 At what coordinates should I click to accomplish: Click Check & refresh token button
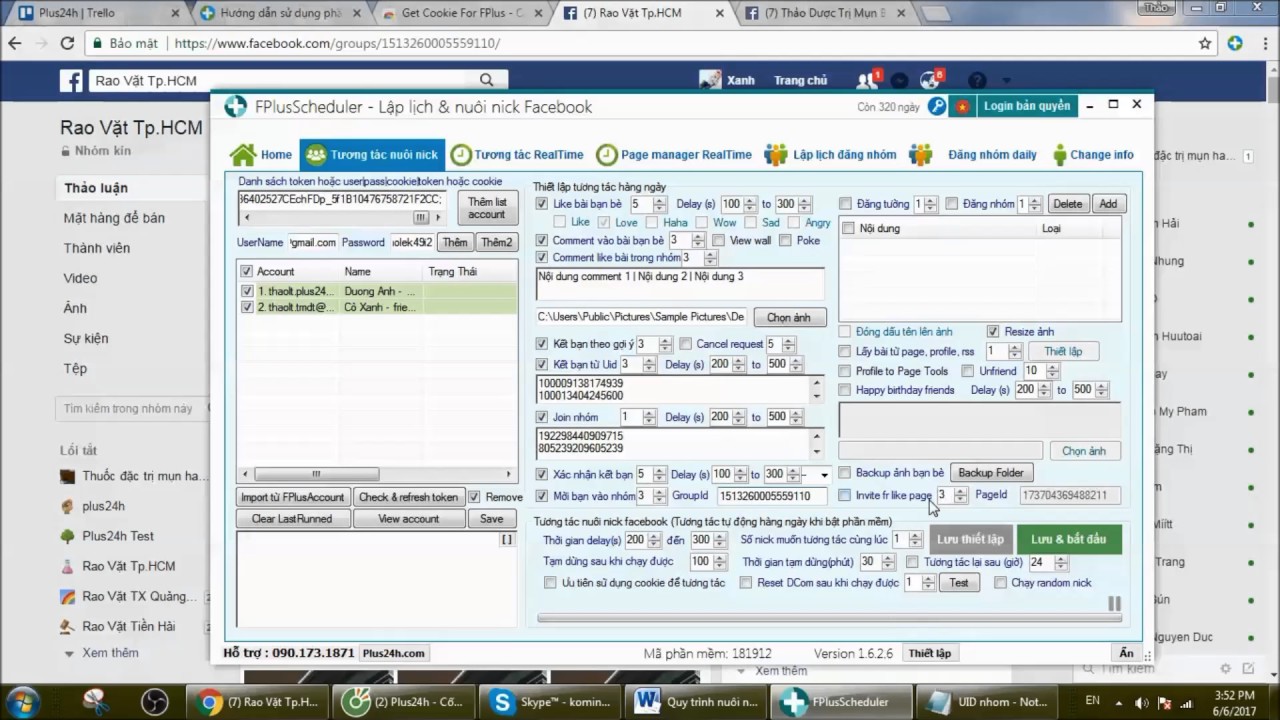pos(408,497)
